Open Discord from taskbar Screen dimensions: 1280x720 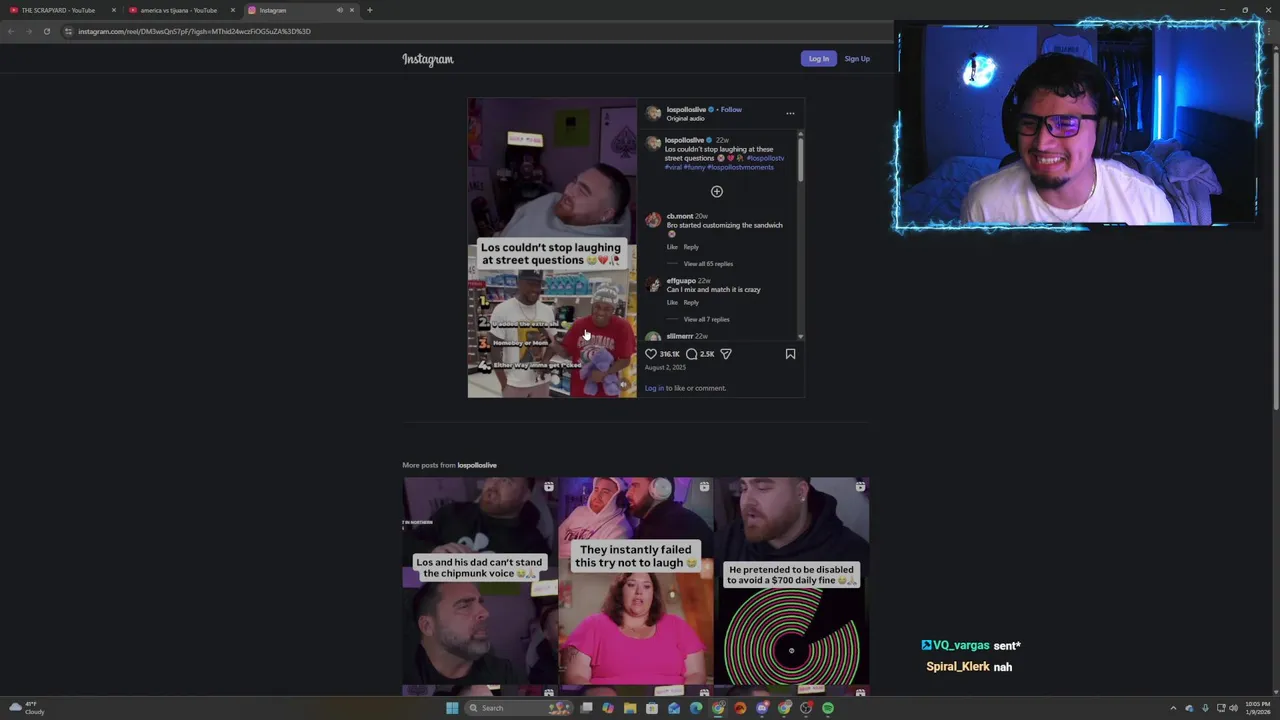762,708
